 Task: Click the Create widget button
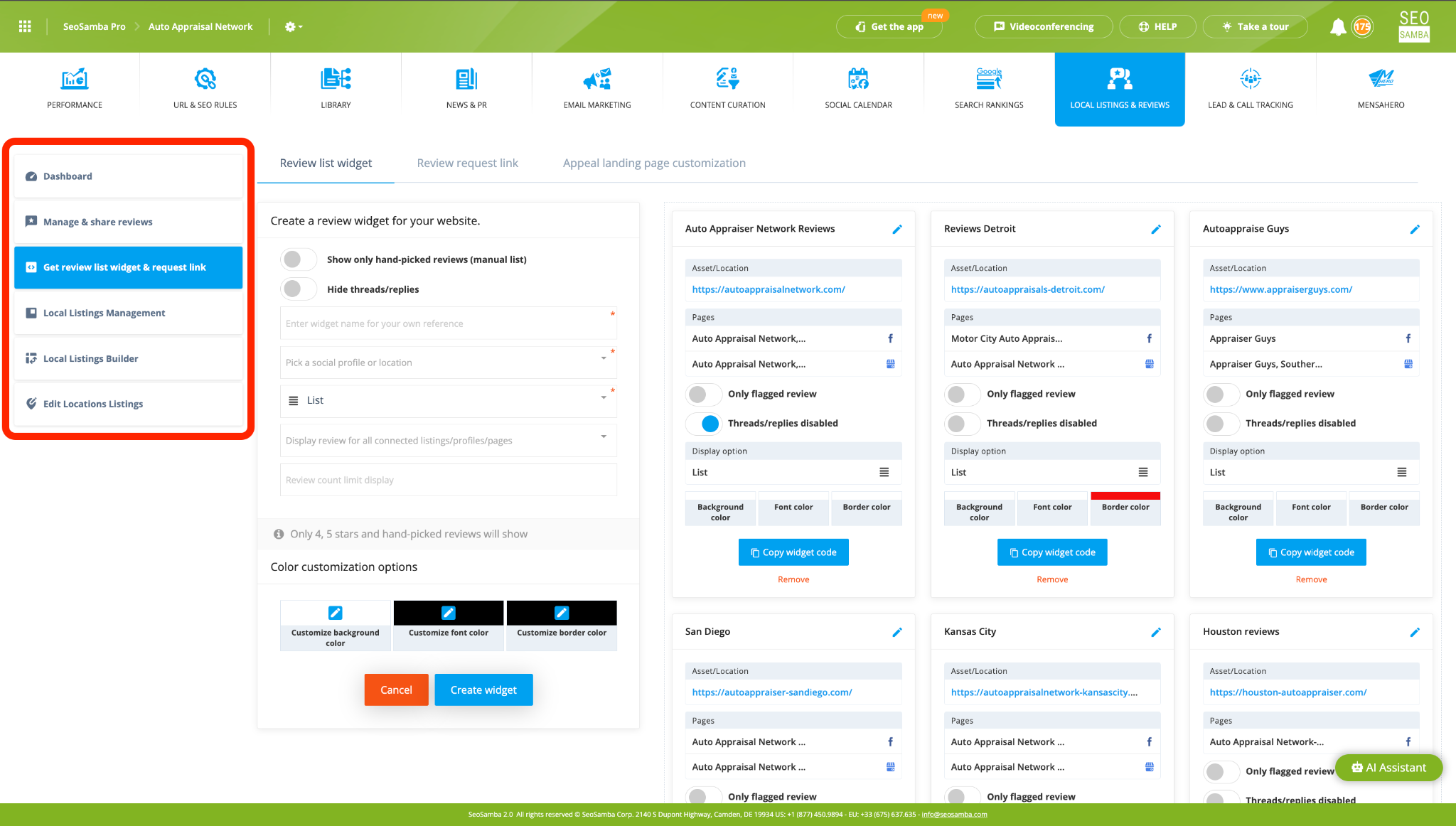(x=483, y=690)
